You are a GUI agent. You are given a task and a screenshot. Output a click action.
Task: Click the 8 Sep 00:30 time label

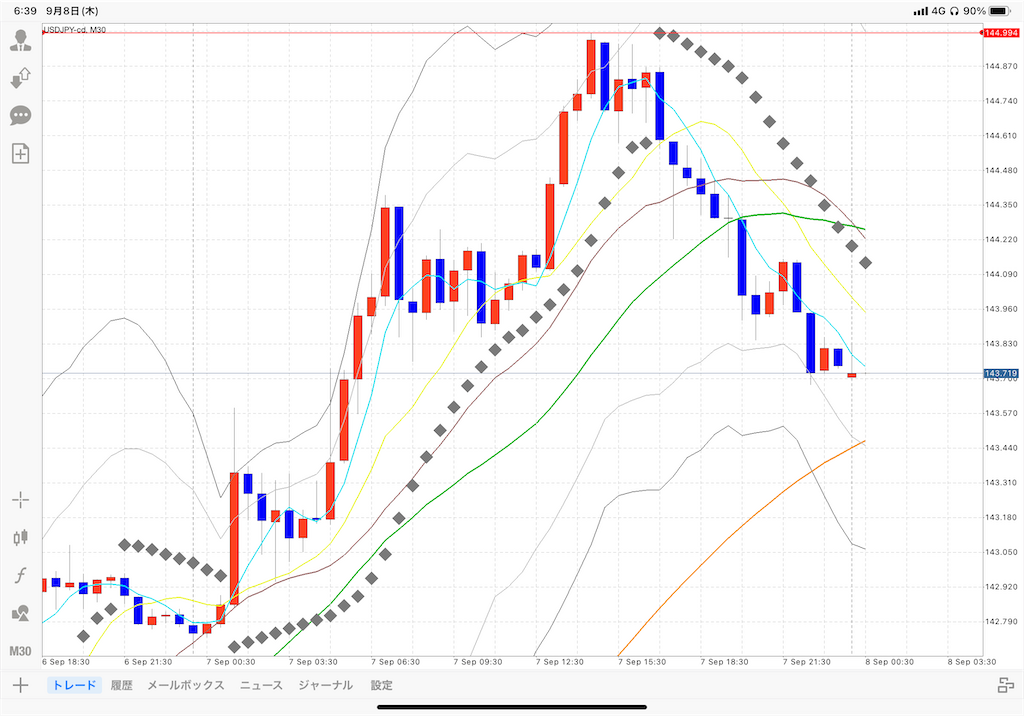click(x=889, y=662)
